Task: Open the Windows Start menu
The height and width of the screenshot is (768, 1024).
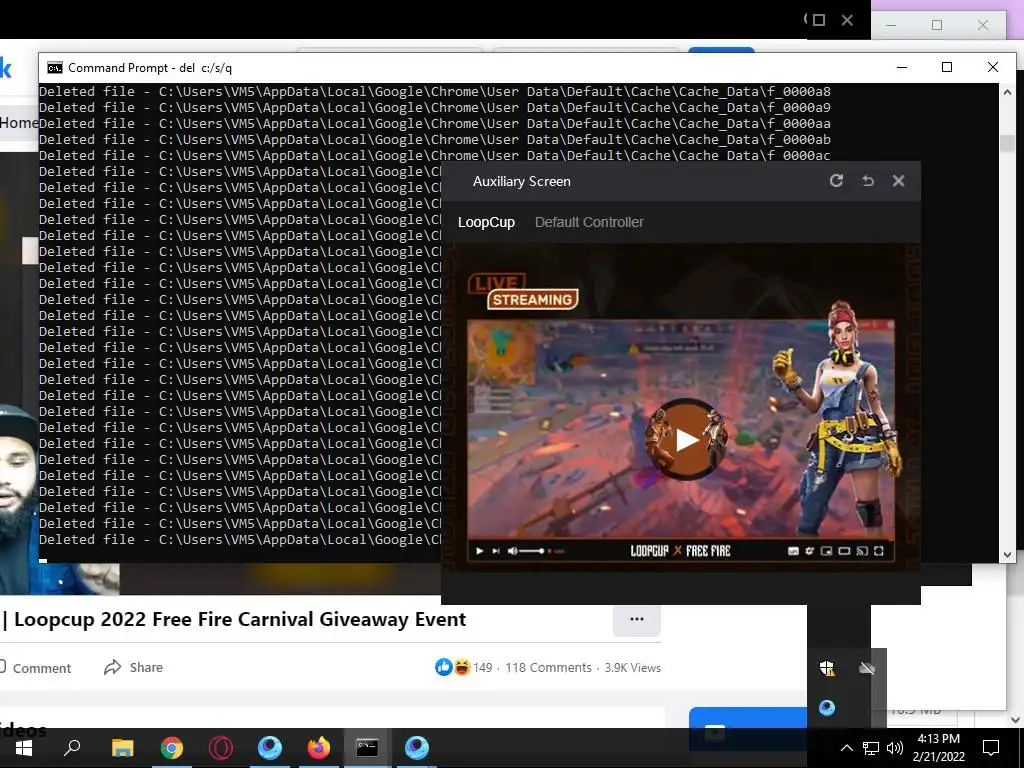Action: pyautogui.click(x=24, y=748)
